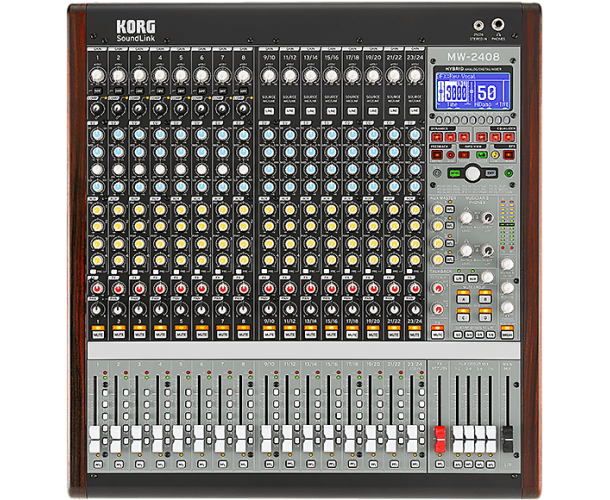Screen dimensions: 610x500
Task: Click the headphone PHONES jack at top right
Action: pos(498,25)
